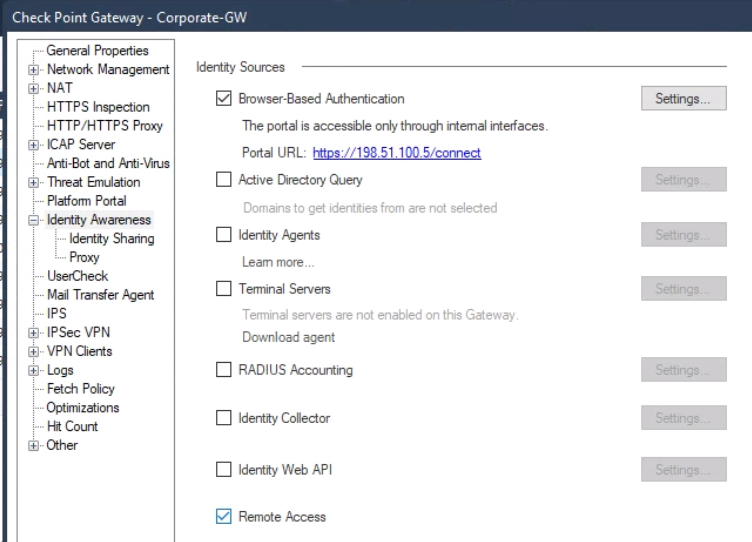Uncheck Browser-Based Authentication checkbox
The height and width of the screenshot is (542, 752).
point(223,98)
